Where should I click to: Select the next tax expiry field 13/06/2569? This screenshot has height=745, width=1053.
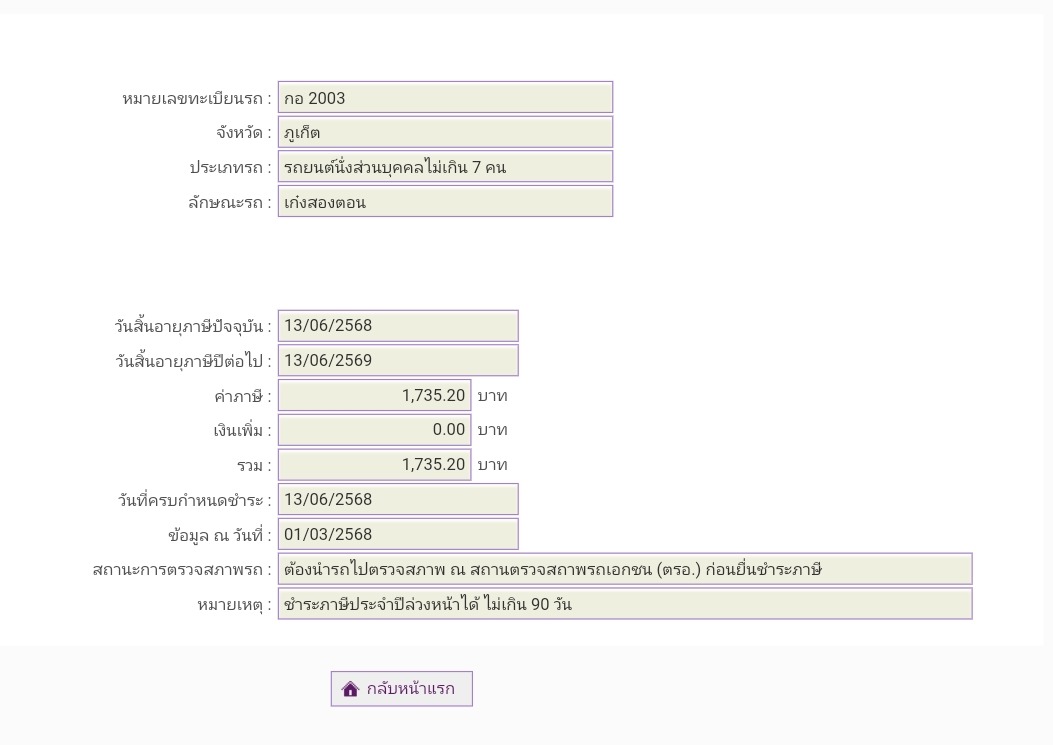(x=397, y=360)
